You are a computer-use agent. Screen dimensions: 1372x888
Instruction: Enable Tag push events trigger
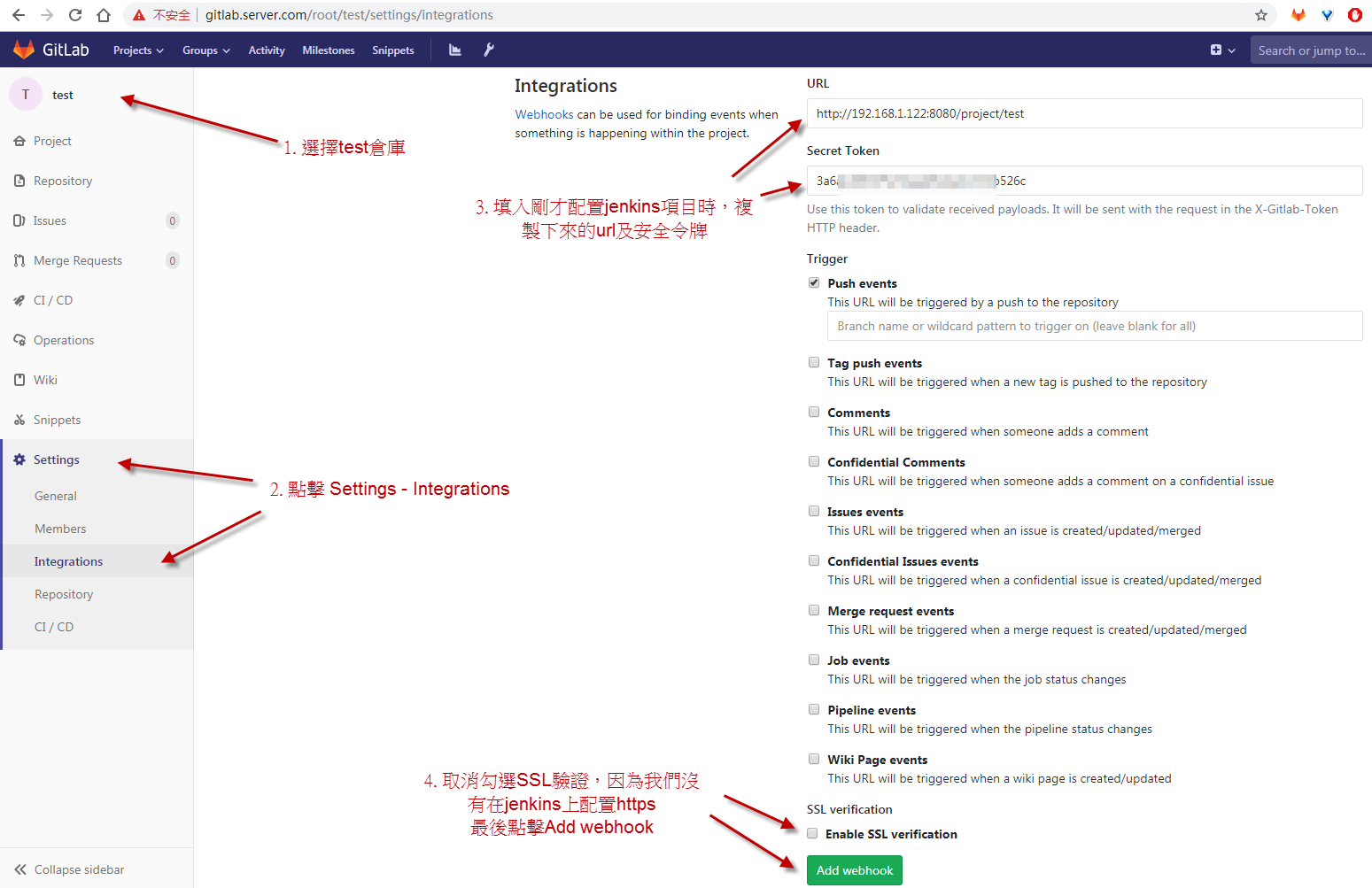pos(814,362)
